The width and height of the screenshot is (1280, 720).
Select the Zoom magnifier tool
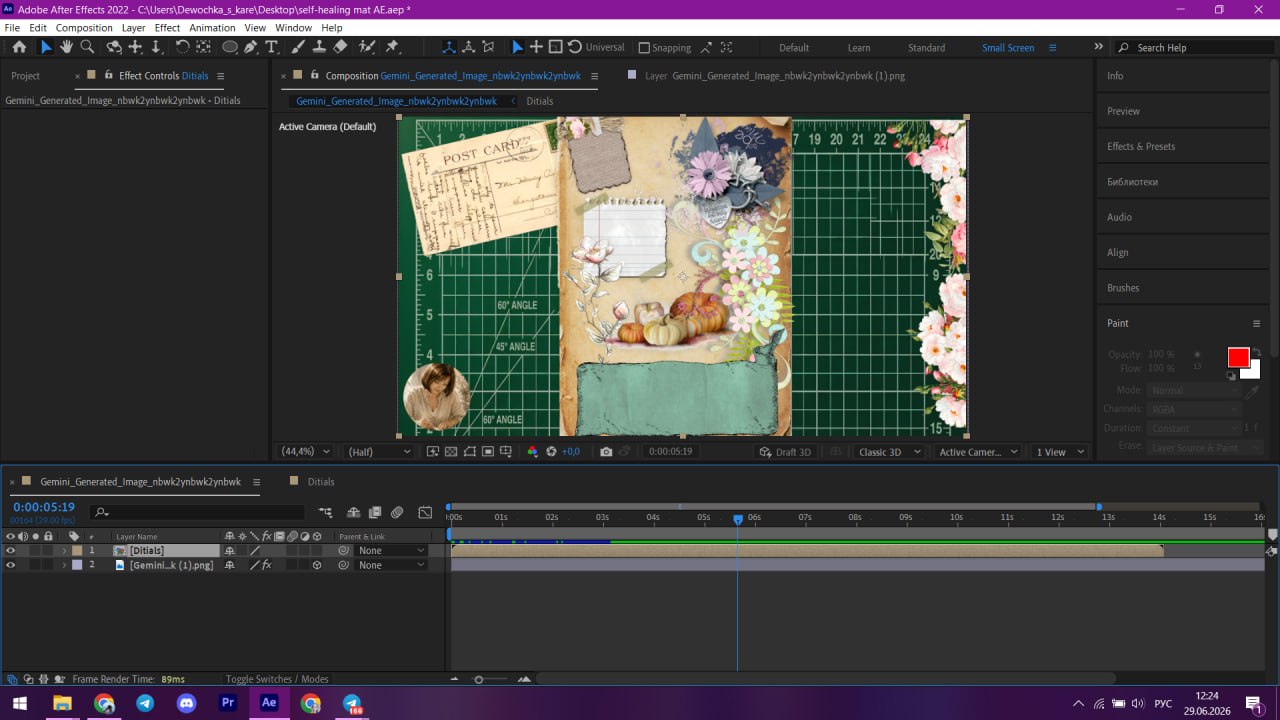87,47
